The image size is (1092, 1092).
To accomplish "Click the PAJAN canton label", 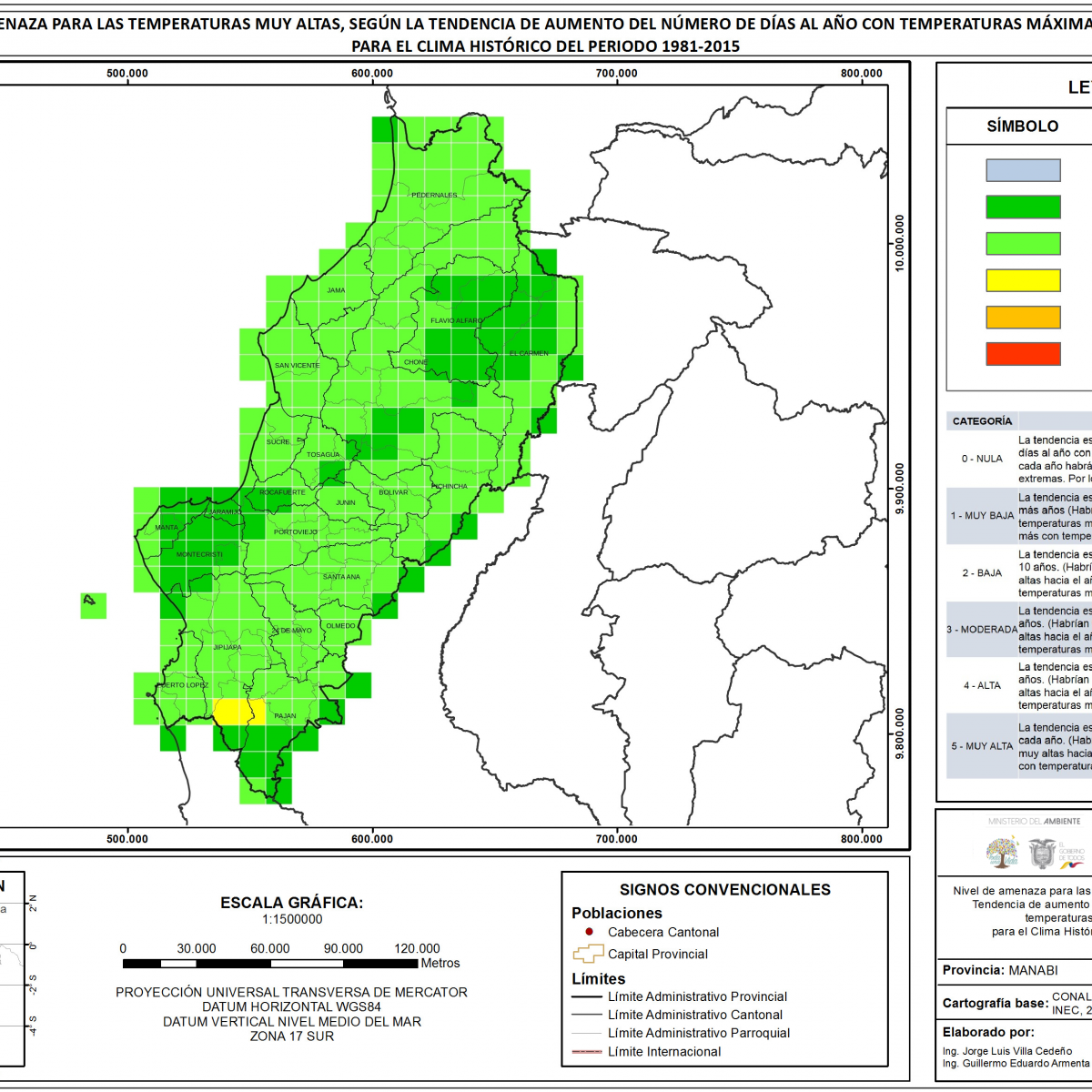I will click(285, 715).
